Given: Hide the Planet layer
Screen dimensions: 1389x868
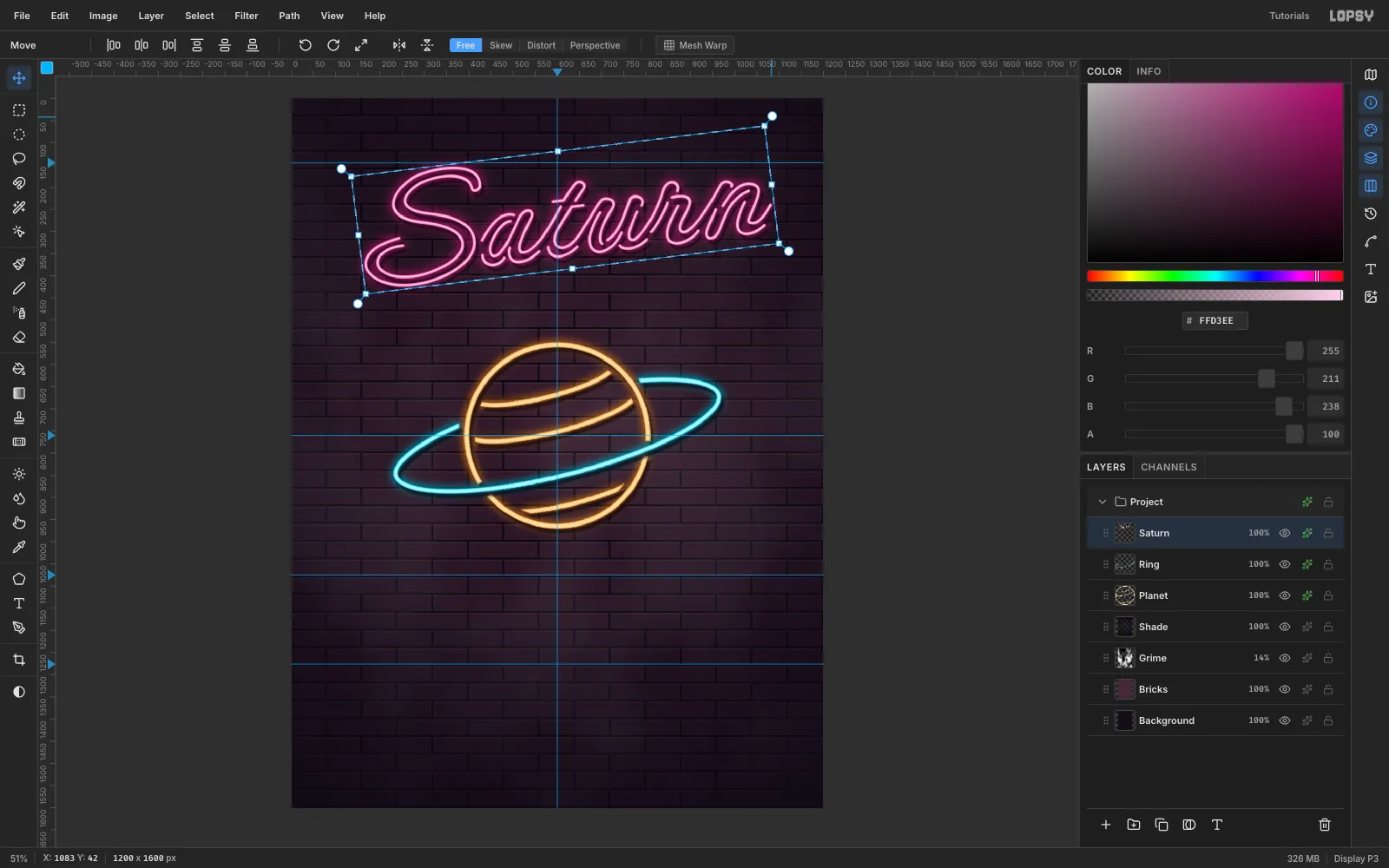Looking at the screenshot, I should tap(1285, 595).
